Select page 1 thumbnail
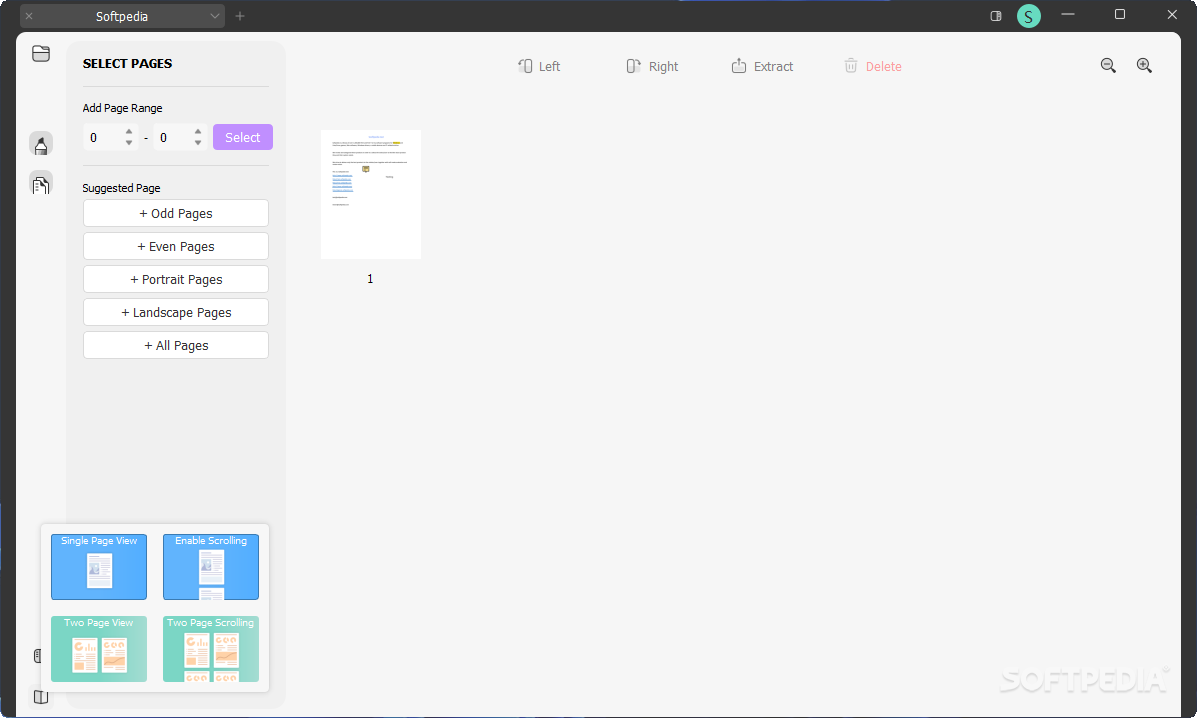The width and height of the screenshot is (1197, 718). [371, 195]
